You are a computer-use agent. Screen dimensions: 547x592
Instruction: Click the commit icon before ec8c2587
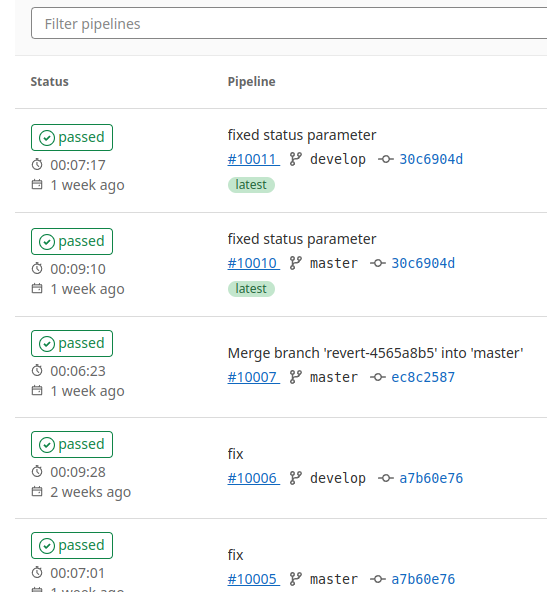378,377
